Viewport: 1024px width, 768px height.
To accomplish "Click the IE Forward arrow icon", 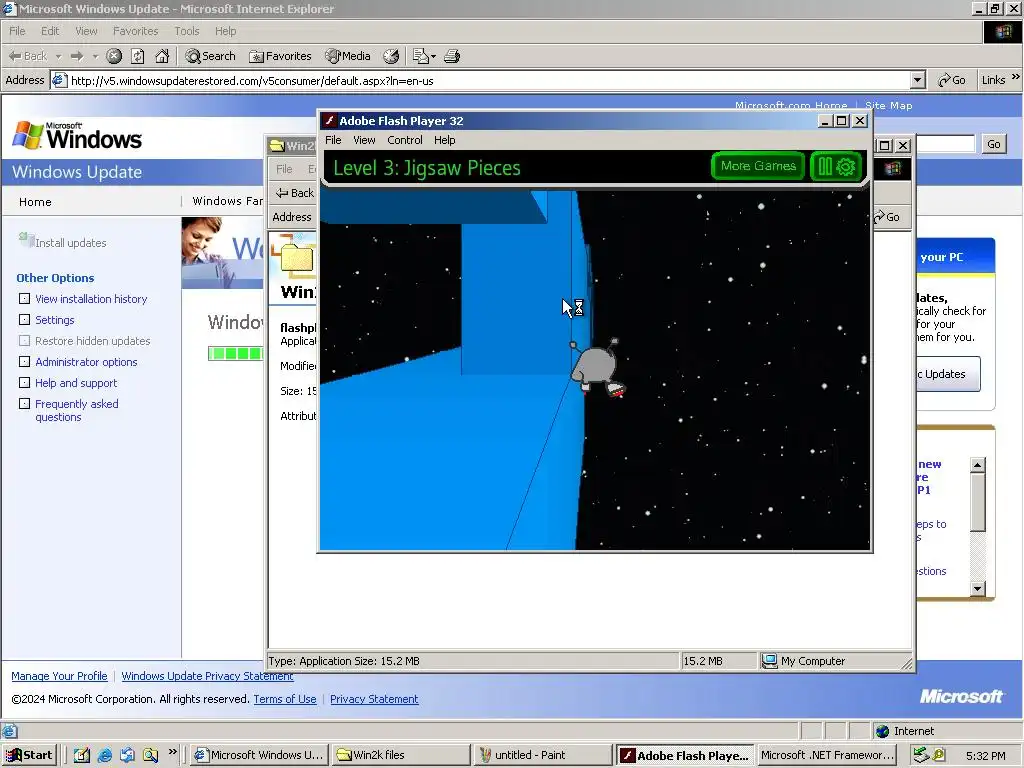I will click(x=77, y=56).
